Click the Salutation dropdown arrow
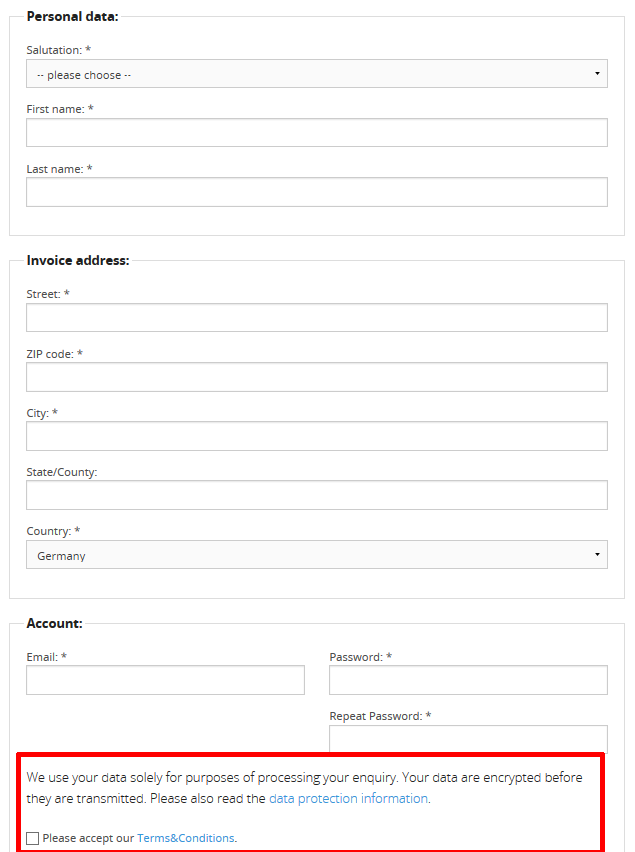The image size is (635, 852). click(597, 74)
